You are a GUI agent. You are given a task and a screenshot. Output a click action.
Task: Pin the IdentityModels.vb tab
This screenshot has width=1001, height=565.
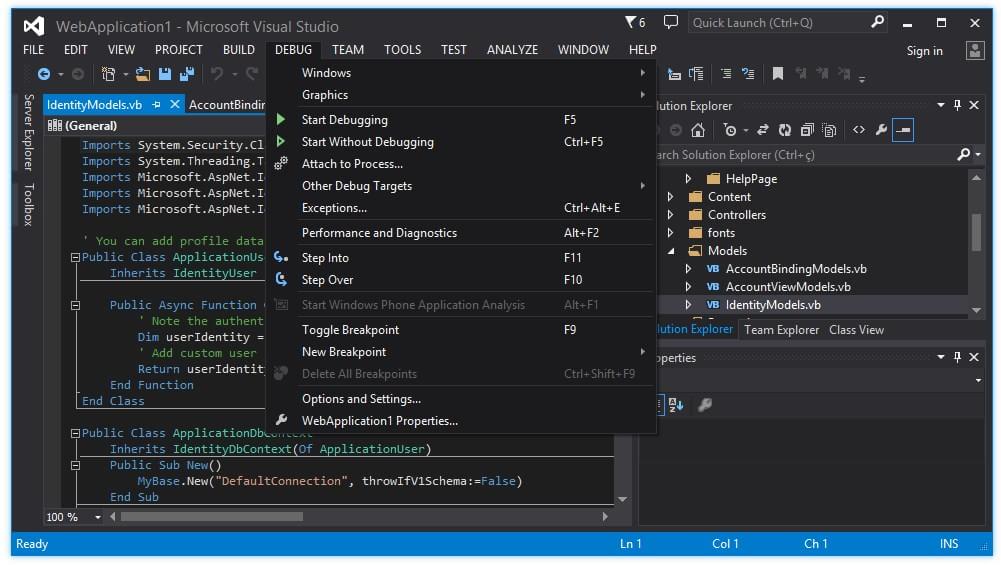point(156,105)
